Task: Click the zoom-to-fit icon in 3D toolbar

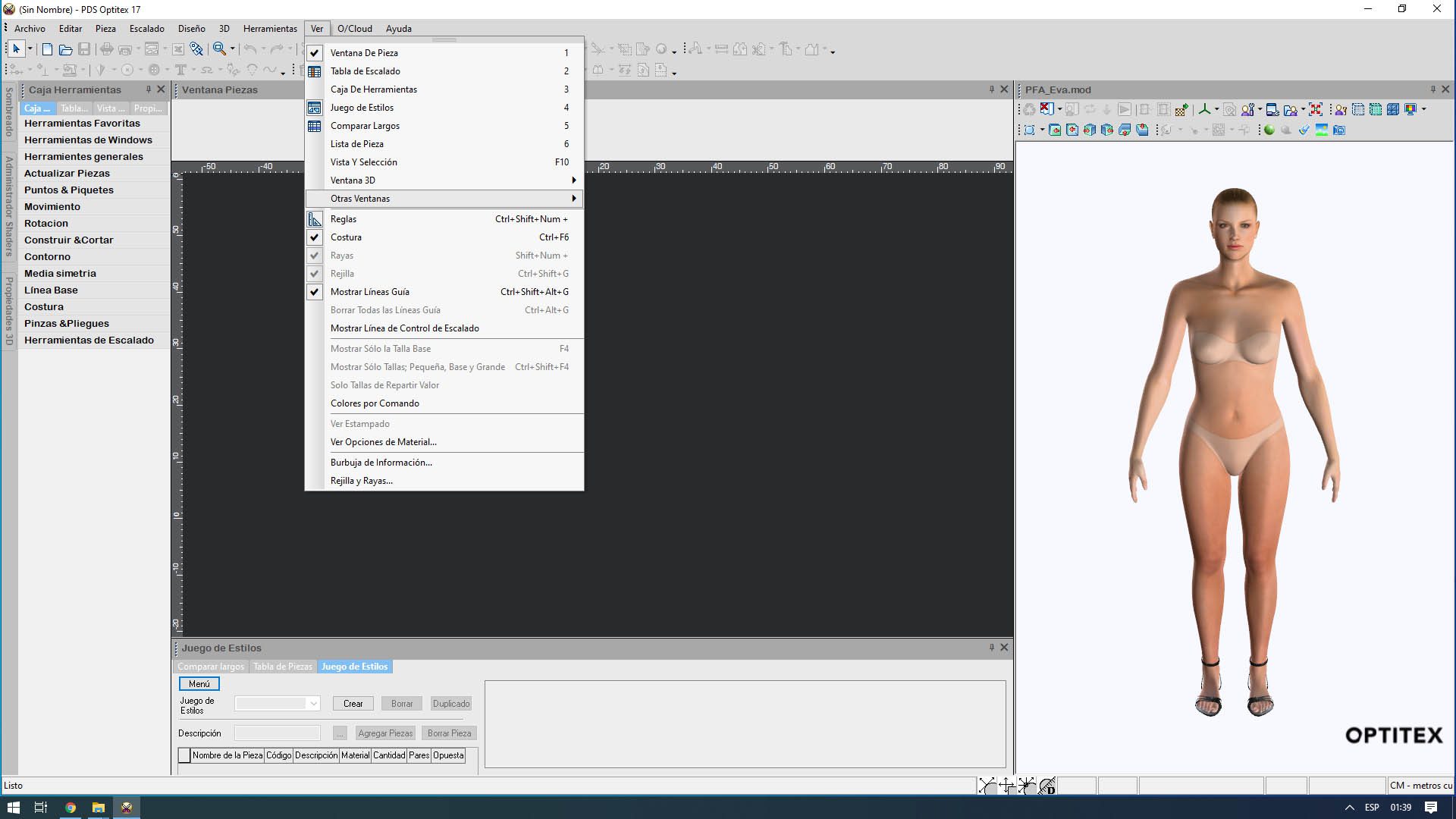Action: [x=1316, y=110]
